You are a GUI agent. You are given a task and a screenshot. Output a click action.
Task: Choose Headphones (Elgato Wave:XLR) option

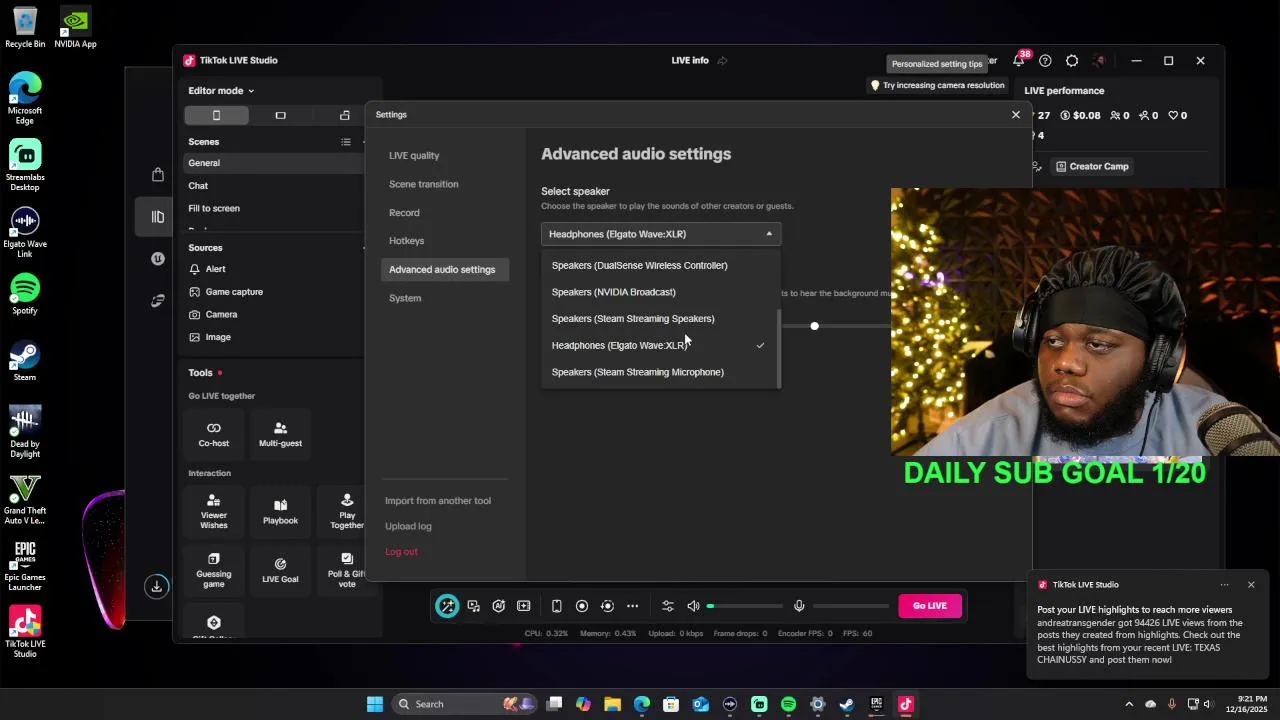660,345
